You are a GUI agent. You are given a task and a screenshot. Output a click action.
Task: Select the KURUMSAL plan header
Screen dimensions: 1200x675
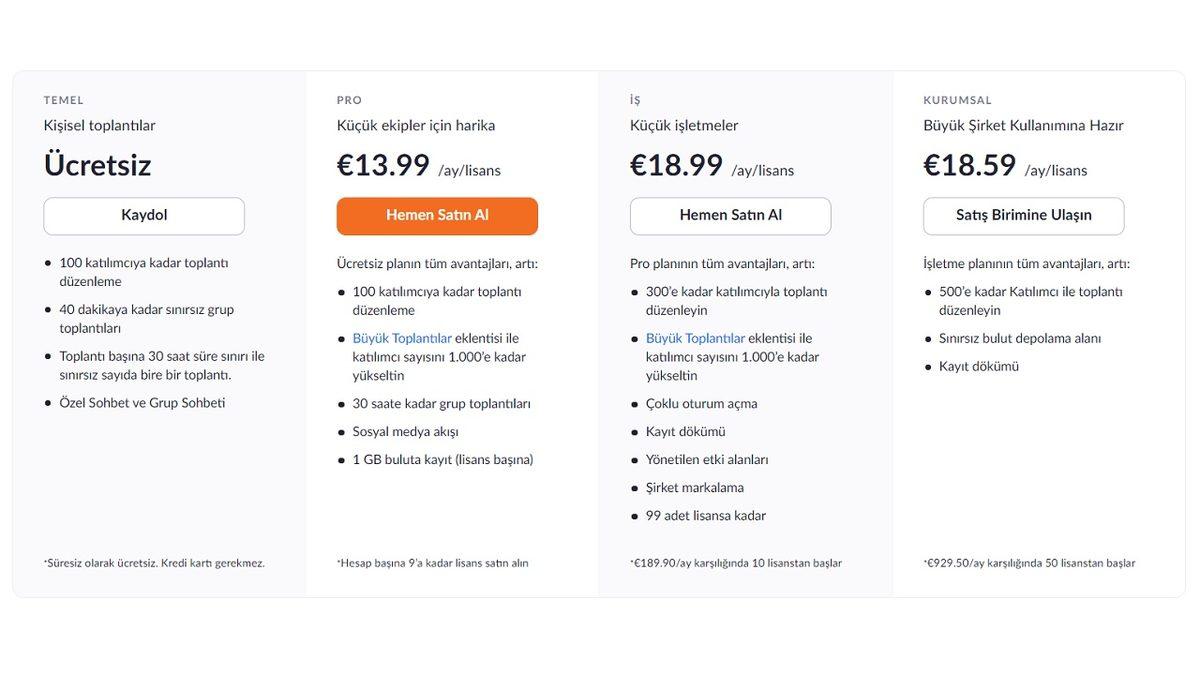[958, 99]
